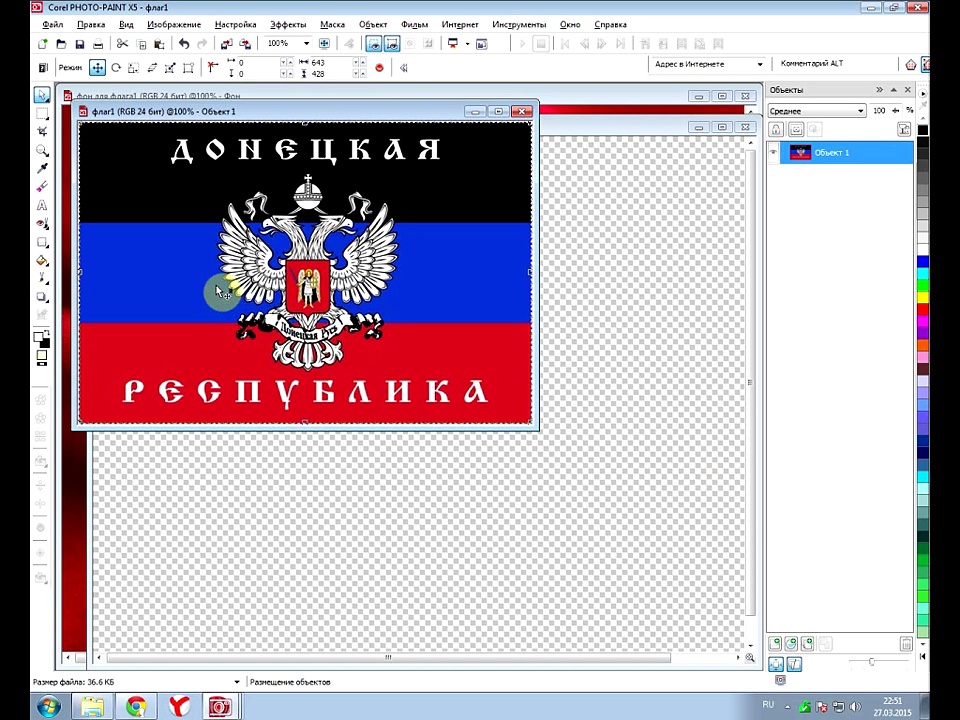Click the red stop transformation icon
Viewport: 960px width, 720px height.
pos(380,67)
